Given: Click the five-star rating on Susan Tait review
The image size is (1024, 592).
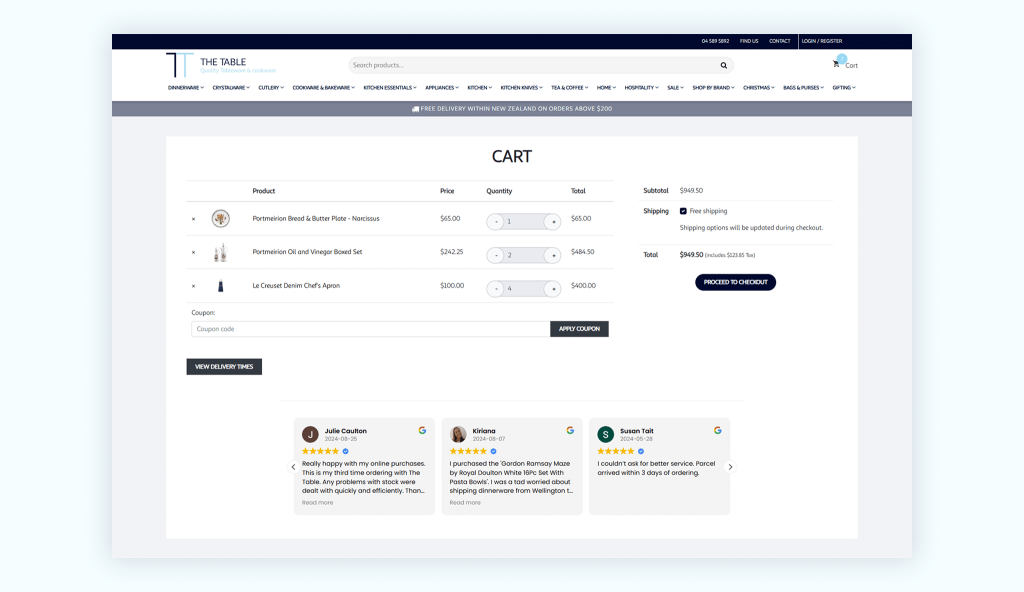Looking at the screenshot, I should coord(615,451).
